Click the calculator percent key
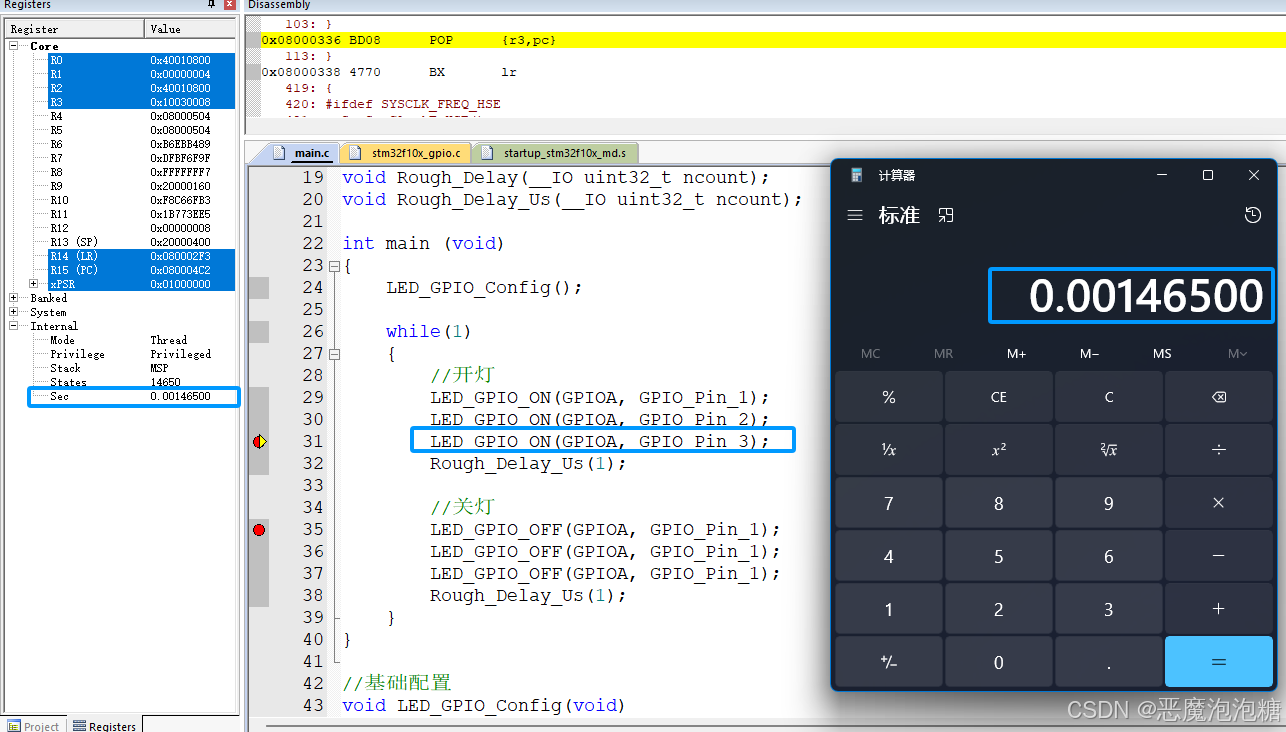 889,397
